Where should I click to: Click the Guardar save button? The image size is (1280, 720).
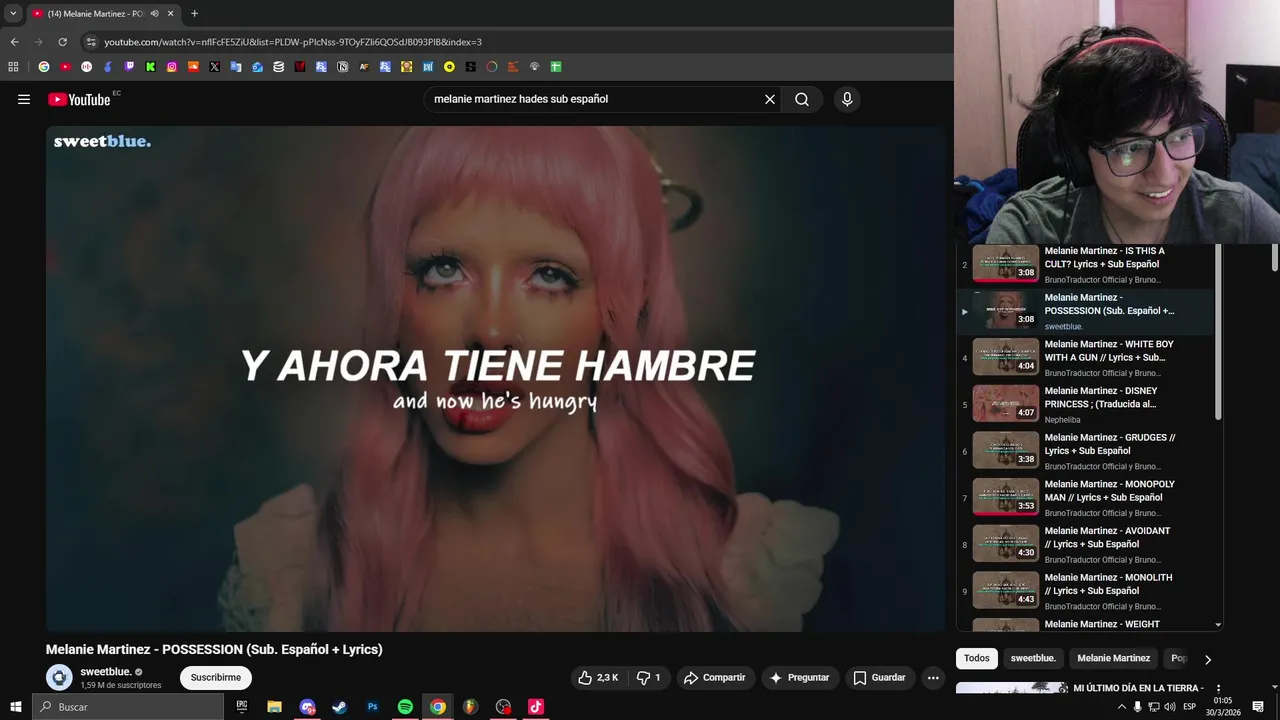879,677
